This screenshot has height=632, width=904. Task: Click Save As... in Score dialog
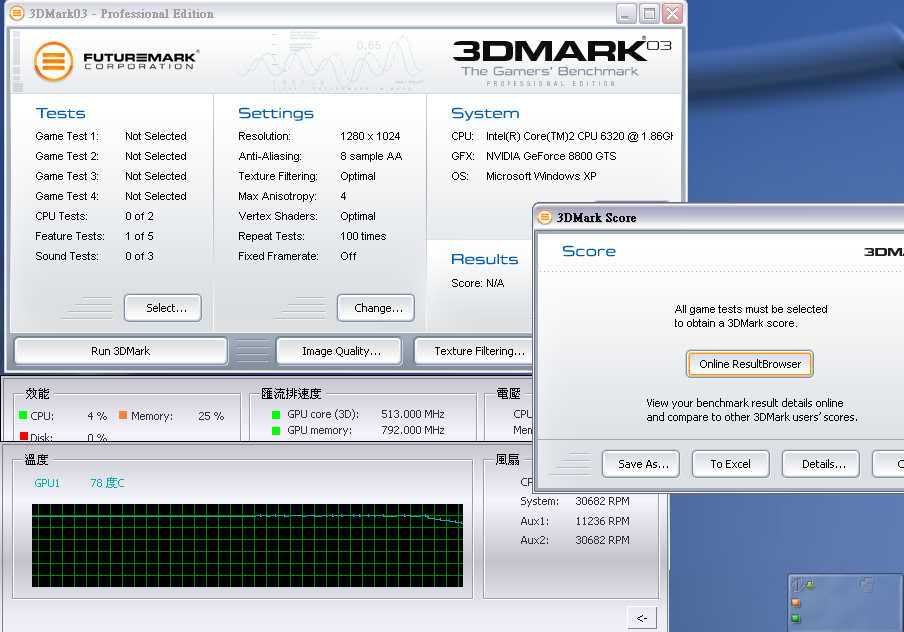coord(641,464)
